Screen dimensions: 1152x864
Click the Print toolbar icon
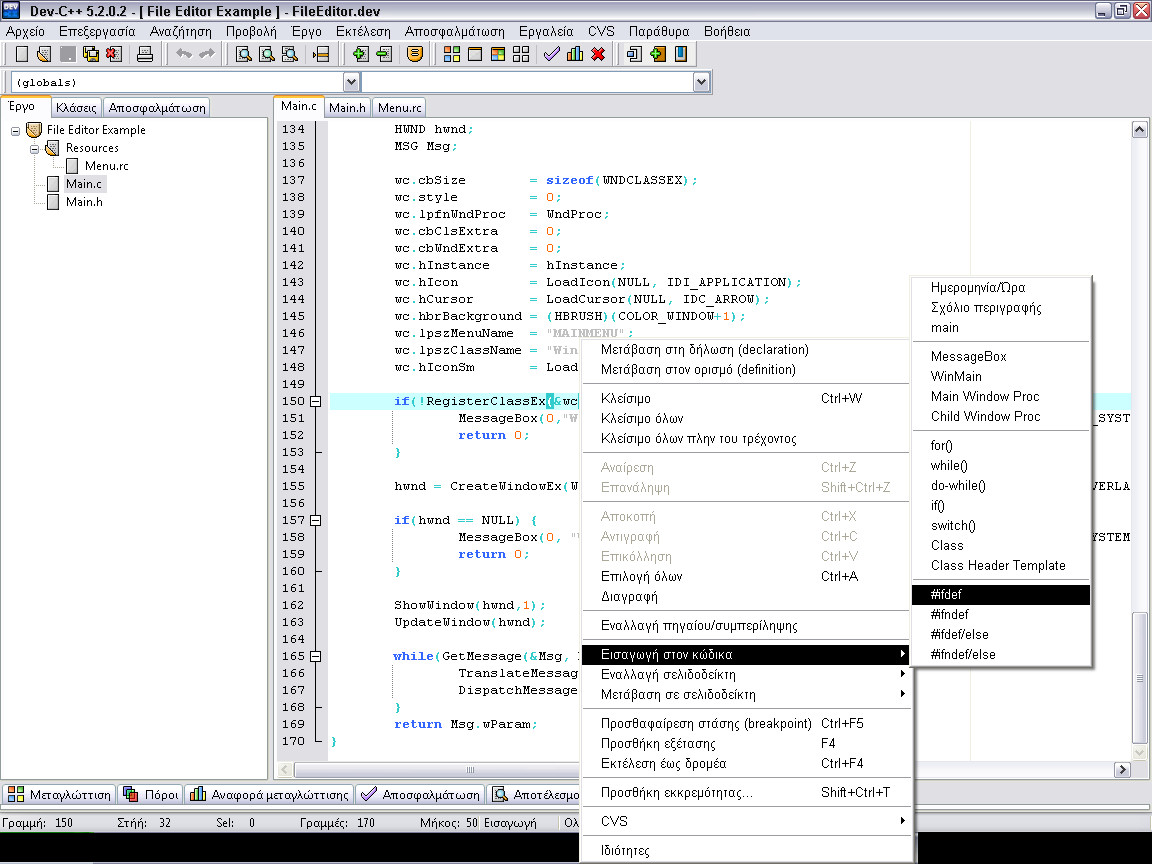145,54
